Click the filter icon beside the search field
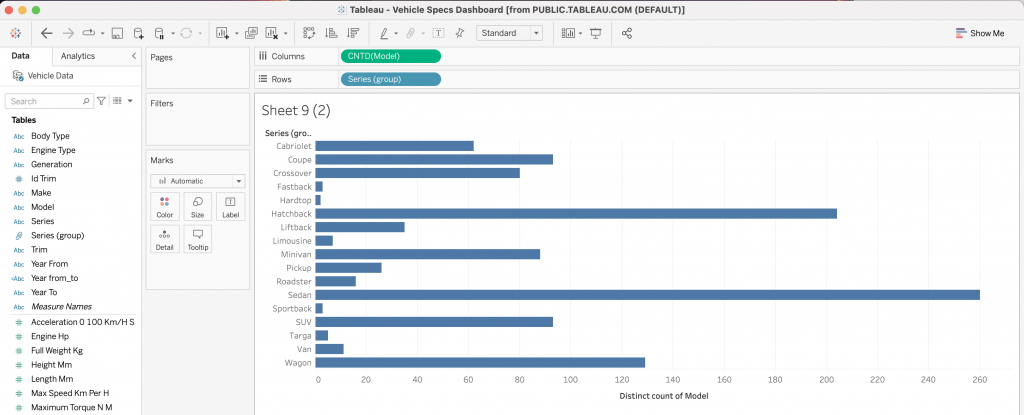This screenshot has width=1024, height=415. [x=101, y=101]
